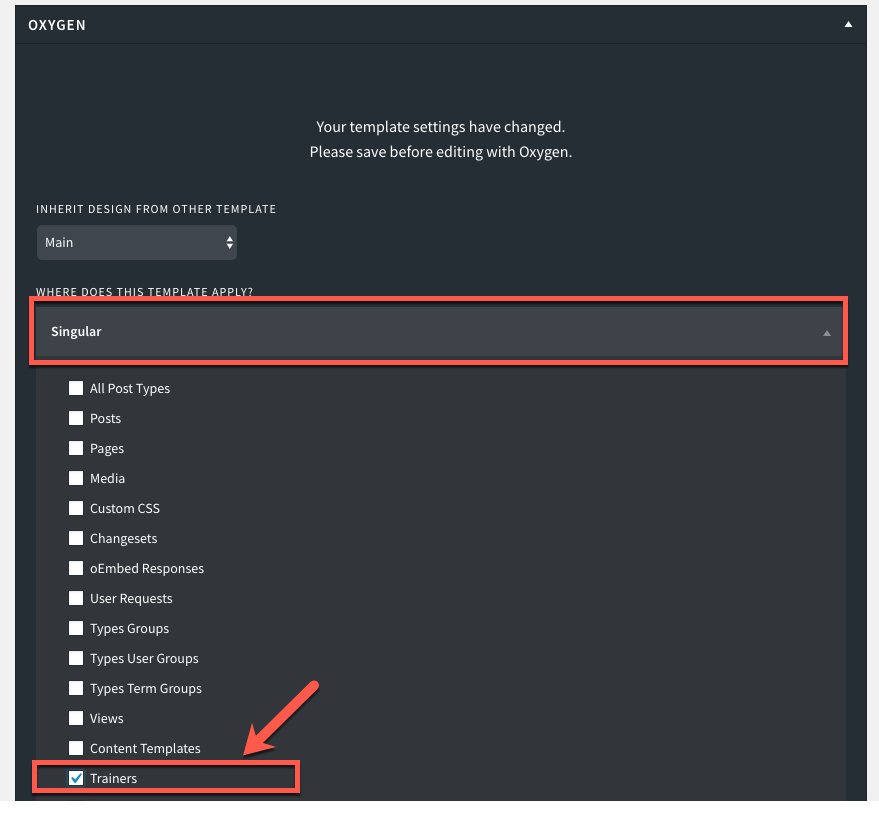Check the Views checkbox
Screen dimensions: 879x813
[76, 718]
